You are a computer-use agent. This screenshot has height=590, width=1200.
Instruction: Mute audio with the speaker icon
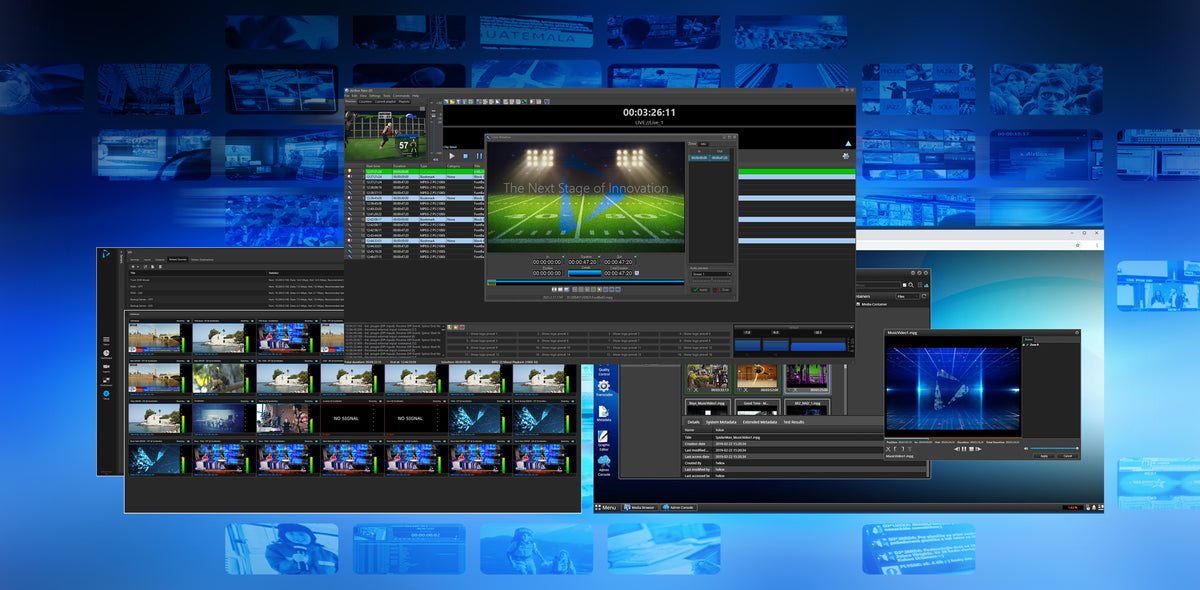click(x=1026, y=448)
